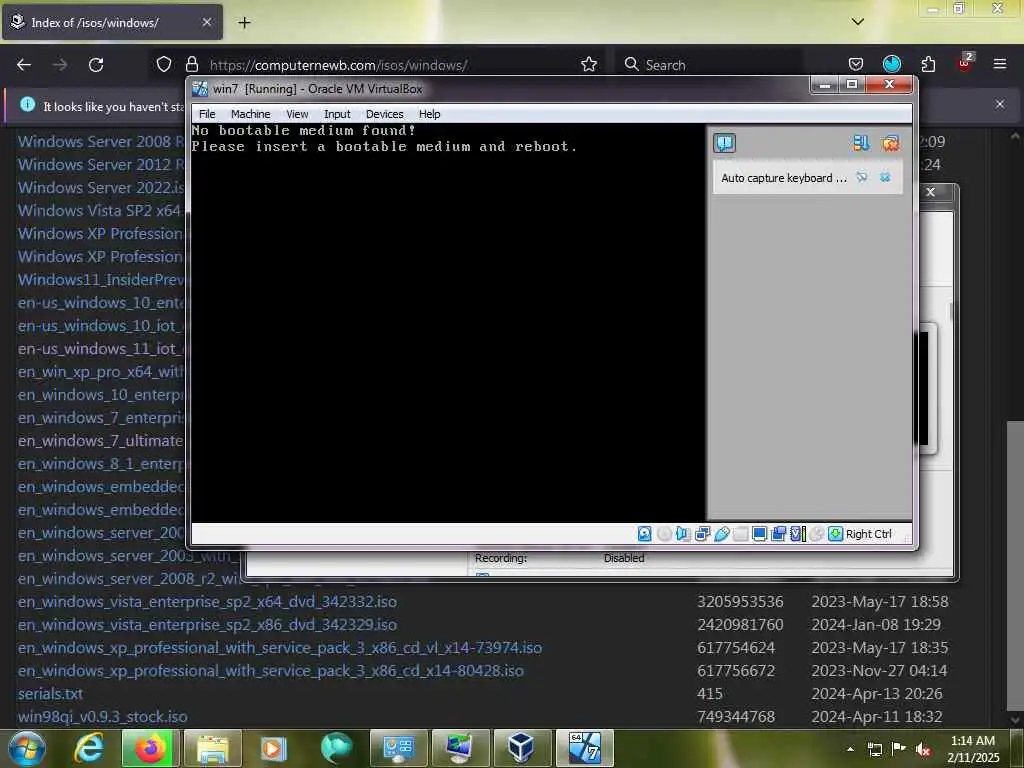
Task: Open the Help menu in VirtualBox
Action: (x=429, y=114)
